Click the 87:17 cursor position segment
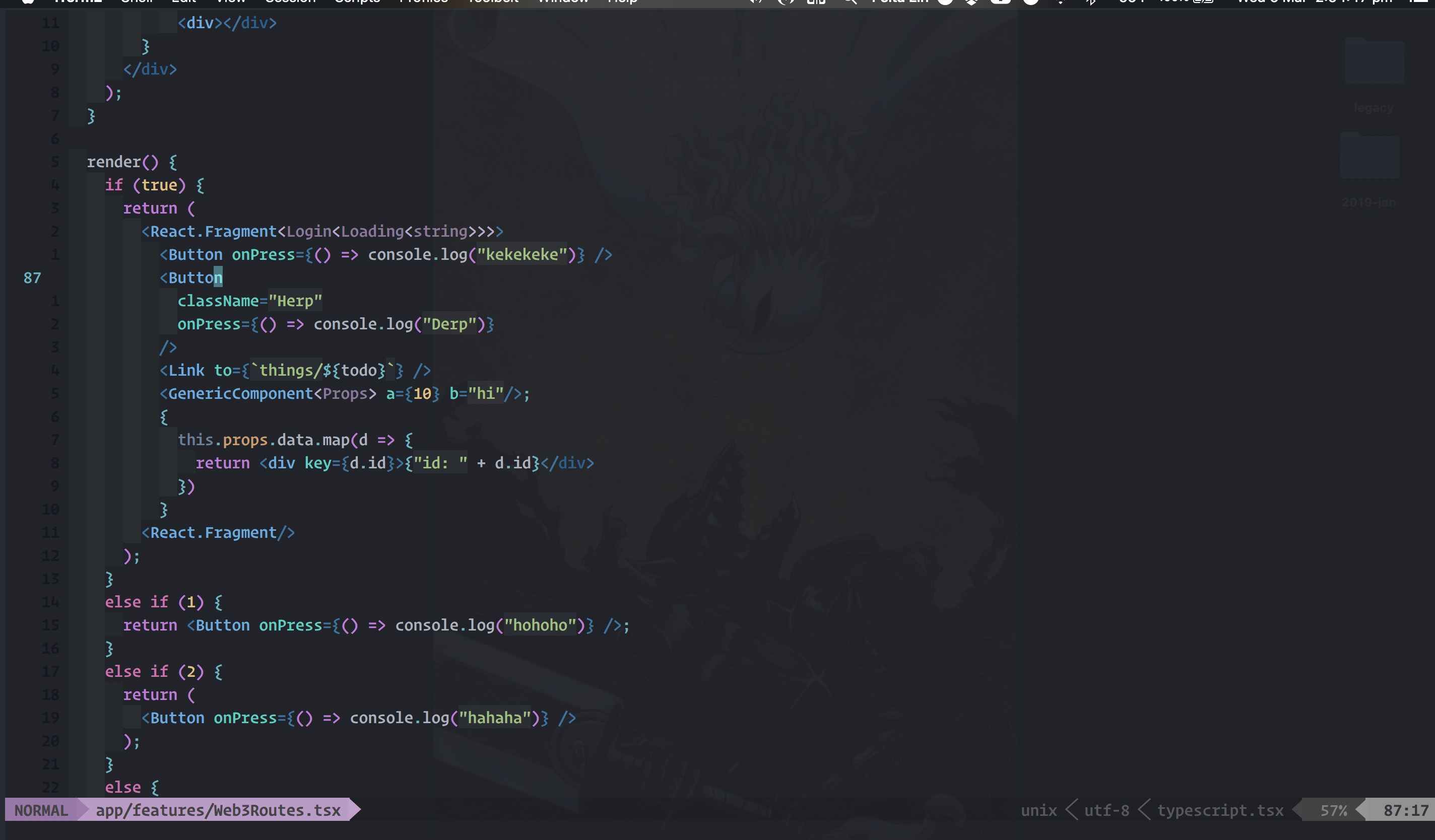 [1405, 810]
